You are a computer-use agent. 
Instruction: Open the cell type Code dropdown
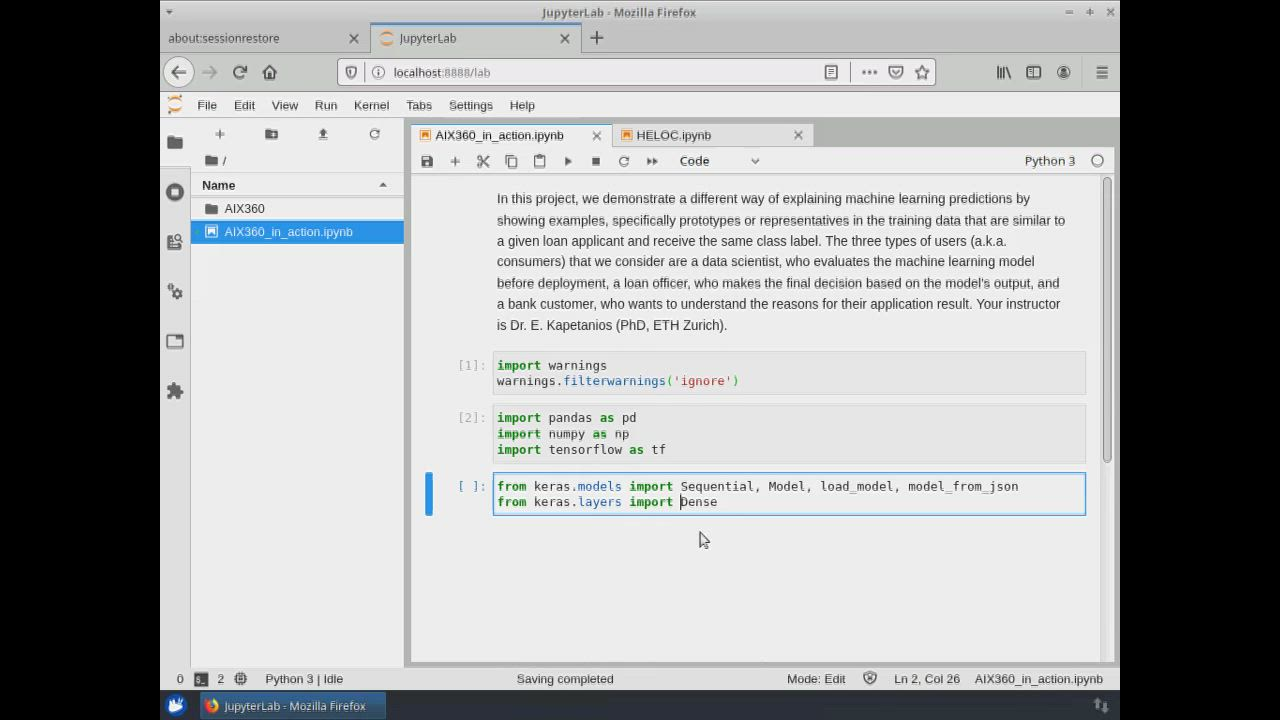[719, 161]
